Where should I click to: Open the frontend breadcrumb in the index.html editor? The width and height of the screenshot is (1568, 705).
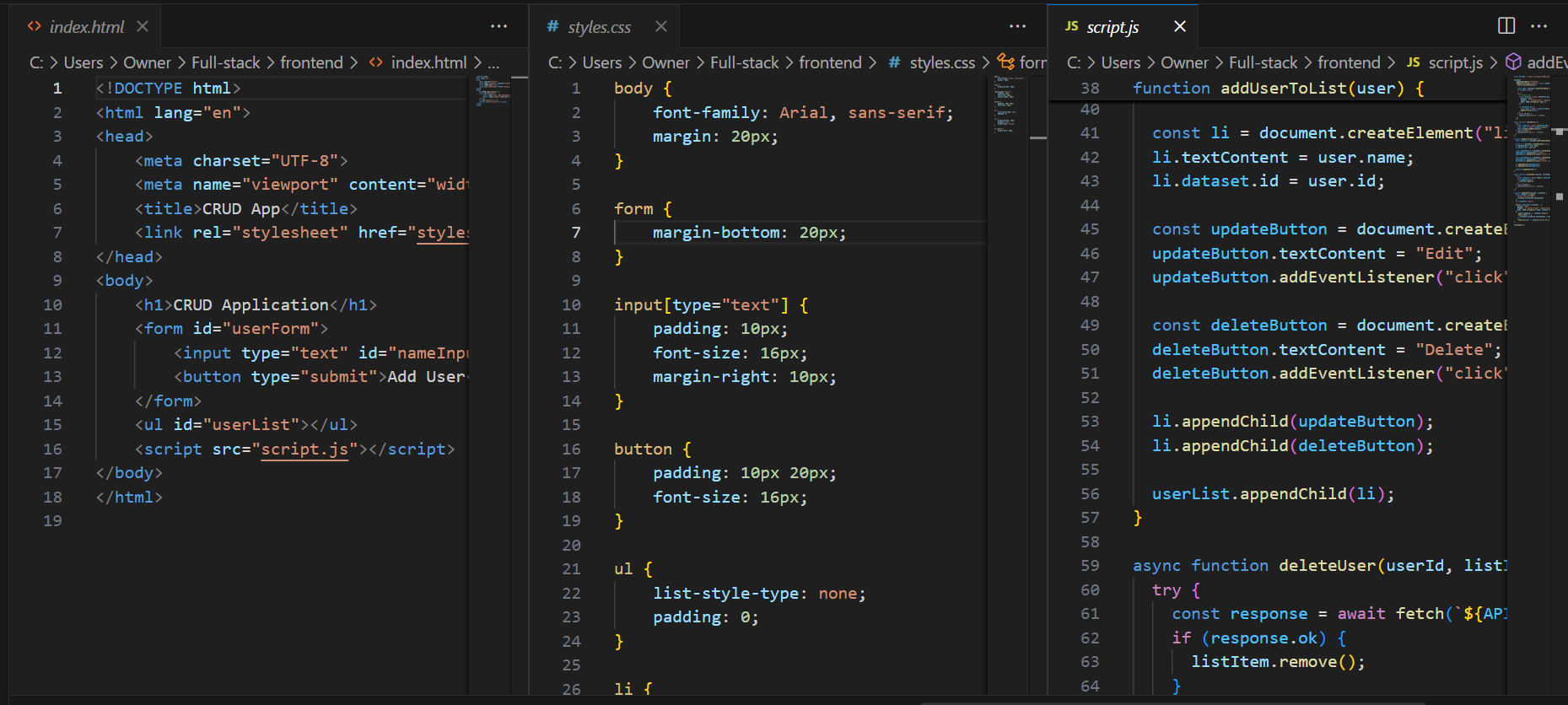tap(312, 62)
